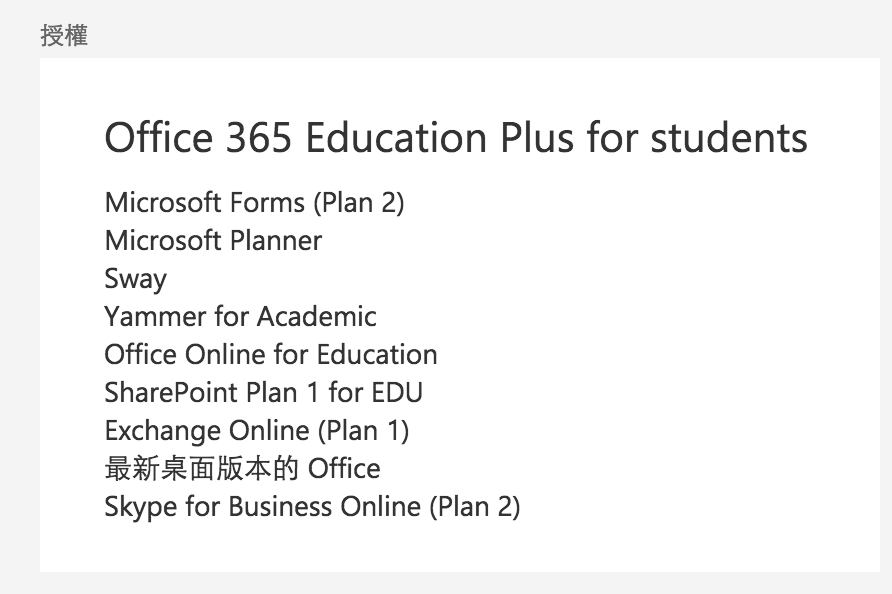Select the 最新桌面版本的 Office entry
This screenshot has height=594, width=892.
(x=242, y=469)
